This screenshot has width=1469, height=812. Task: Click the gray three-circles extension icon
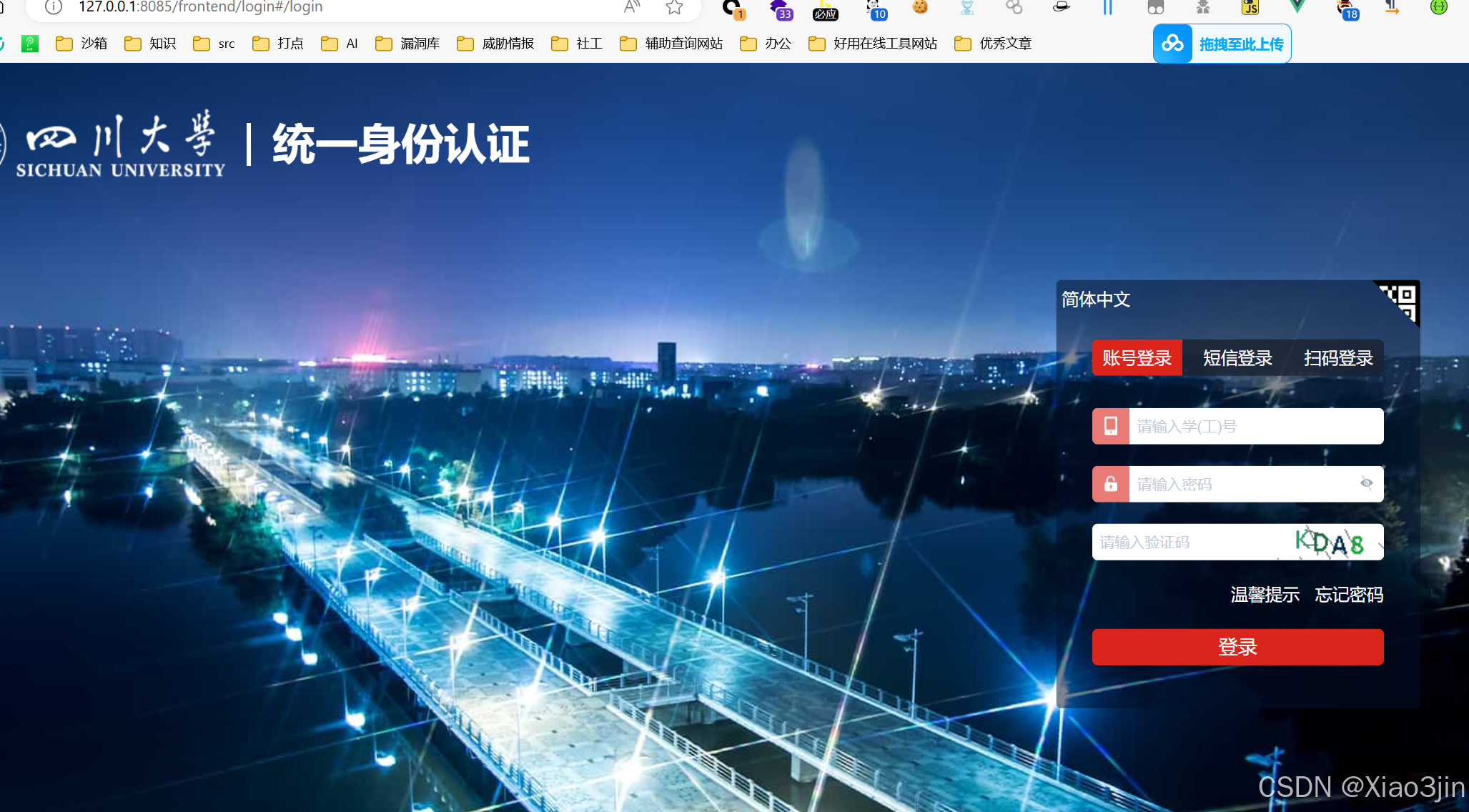tap(1014, 7)
